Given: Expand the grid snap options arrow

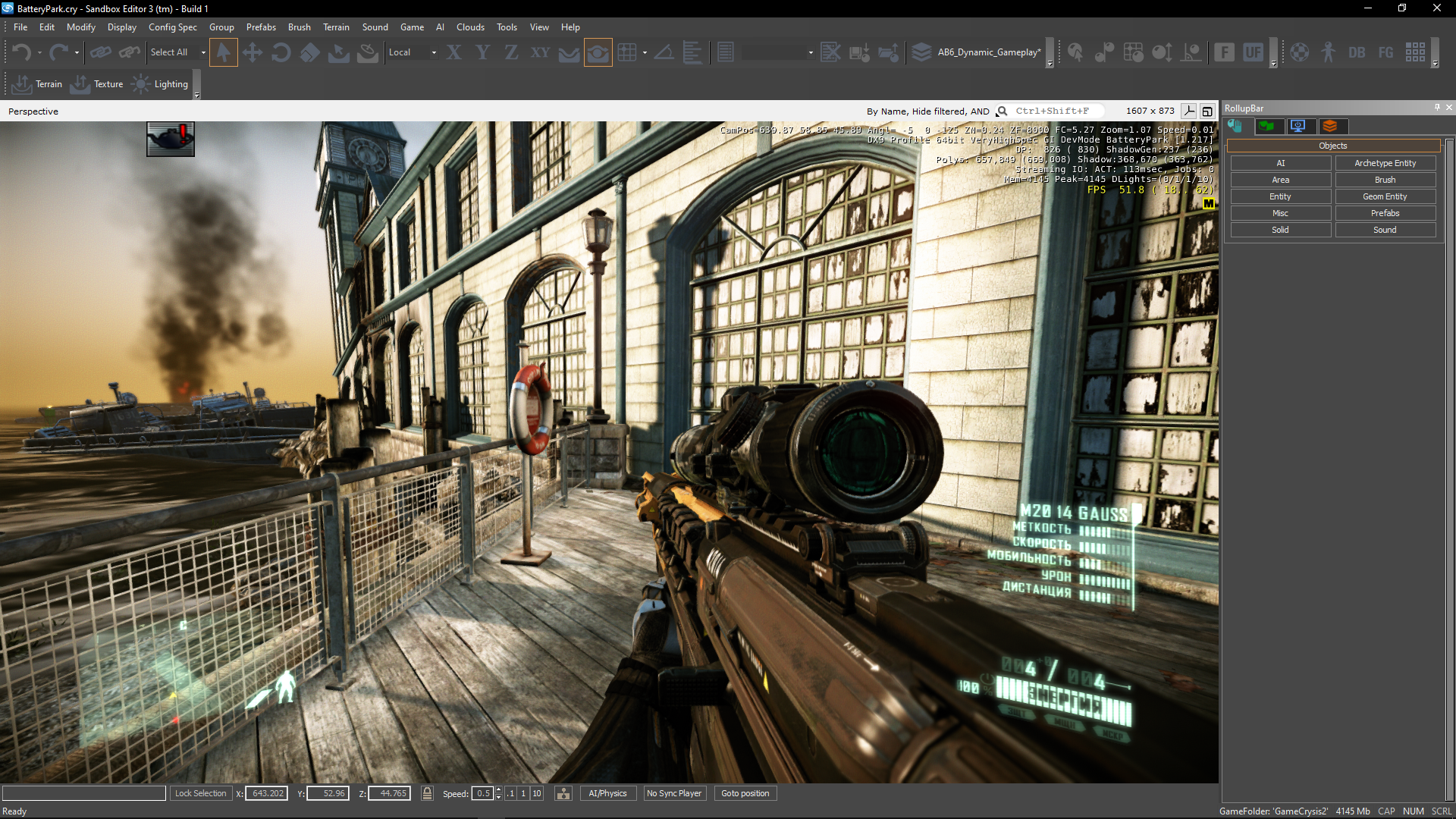Looking at the screenshot, I should tap(645, 52).
